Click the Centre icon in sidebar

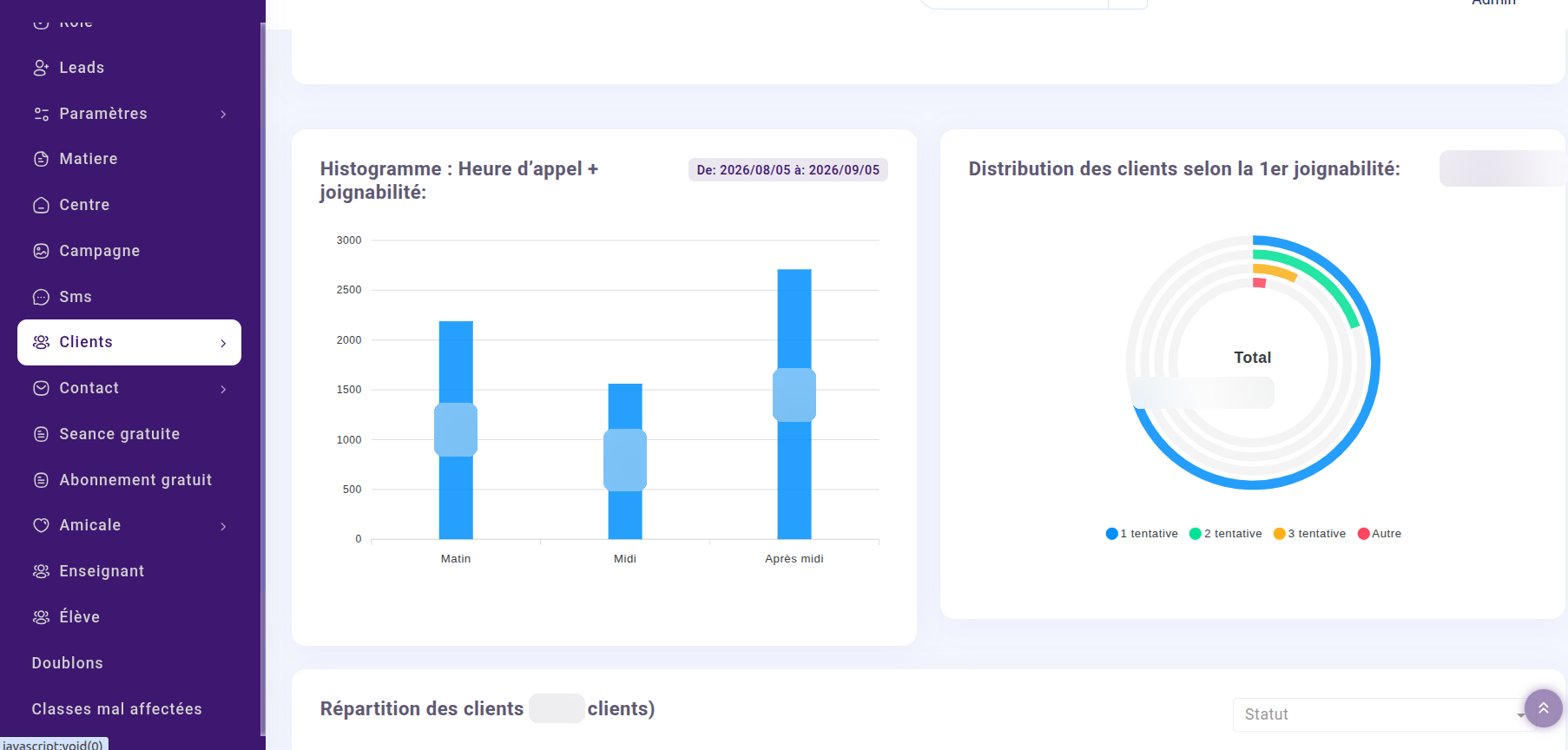point(41,205)
